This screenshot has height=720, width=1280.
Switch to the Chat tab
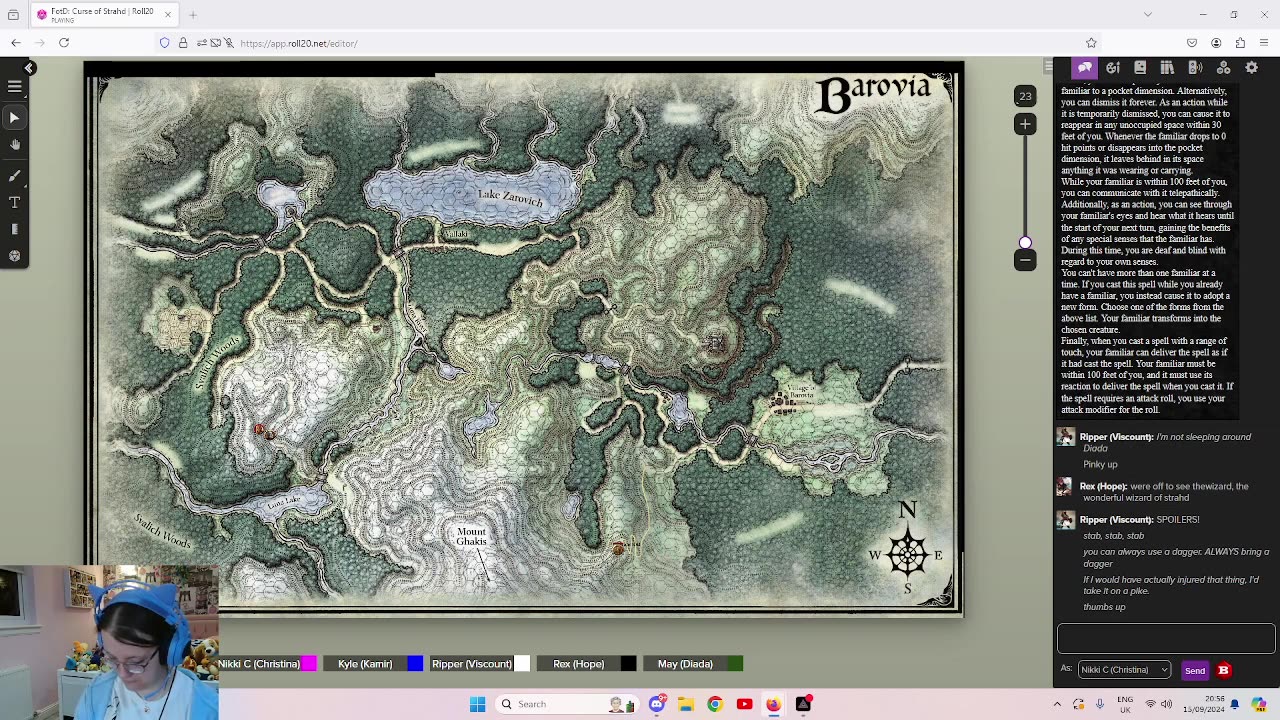(1085, 67)
